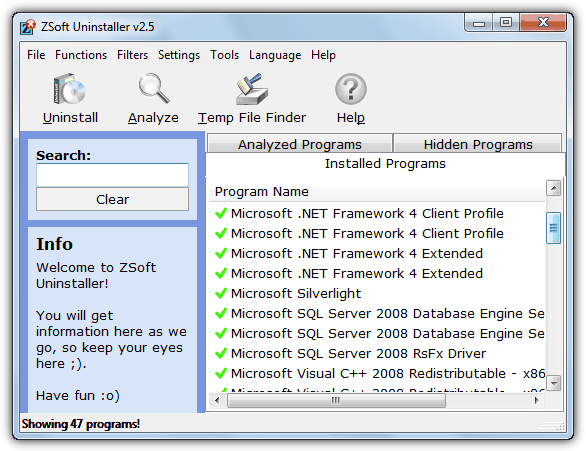
Task: Switch to the Analyzed Programs tab
Action: (x=300, y=144)
